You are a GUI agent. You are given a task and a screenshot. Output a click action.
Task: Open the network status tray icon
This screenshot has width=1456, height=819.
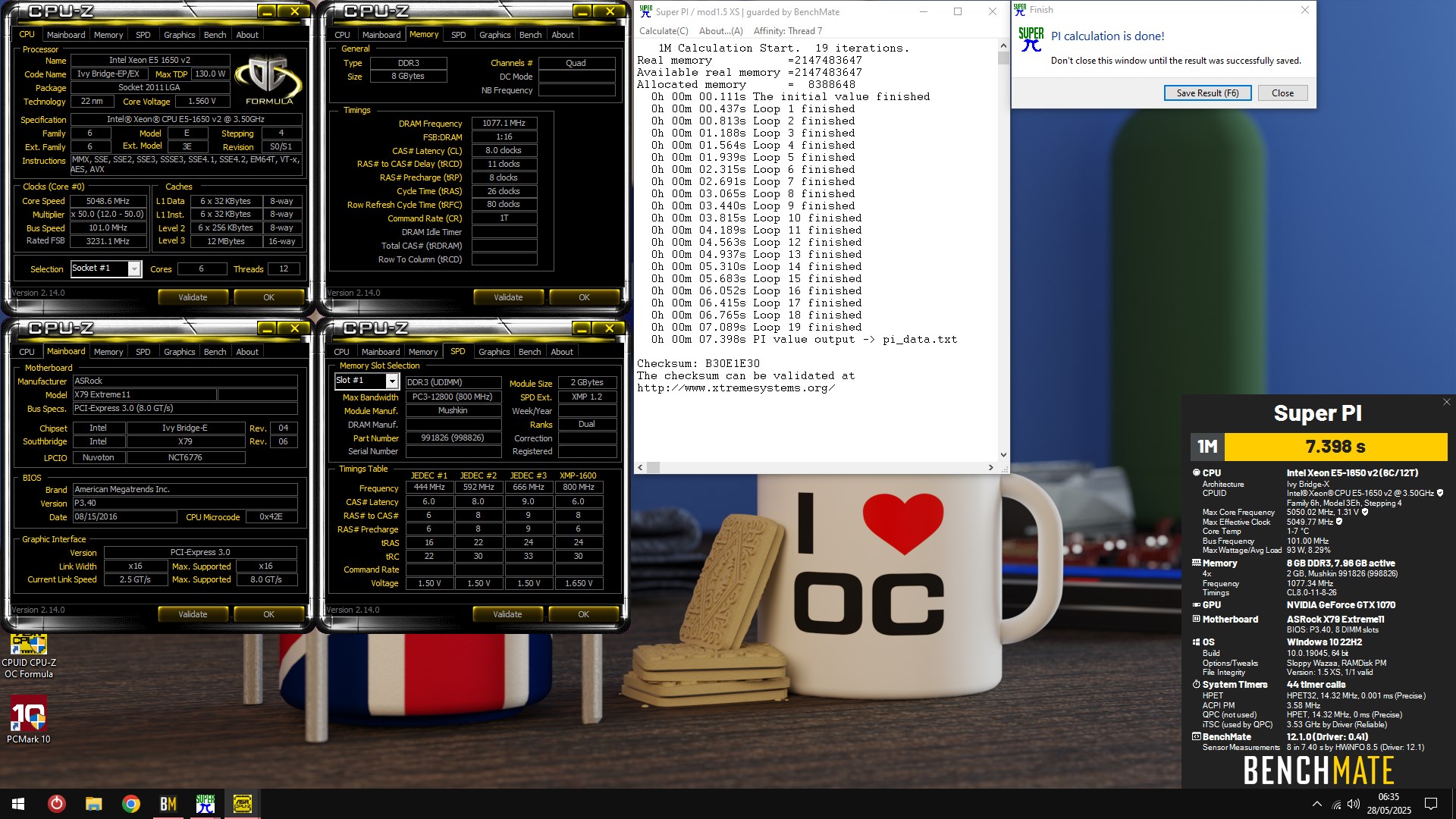tap(1336, 804)
